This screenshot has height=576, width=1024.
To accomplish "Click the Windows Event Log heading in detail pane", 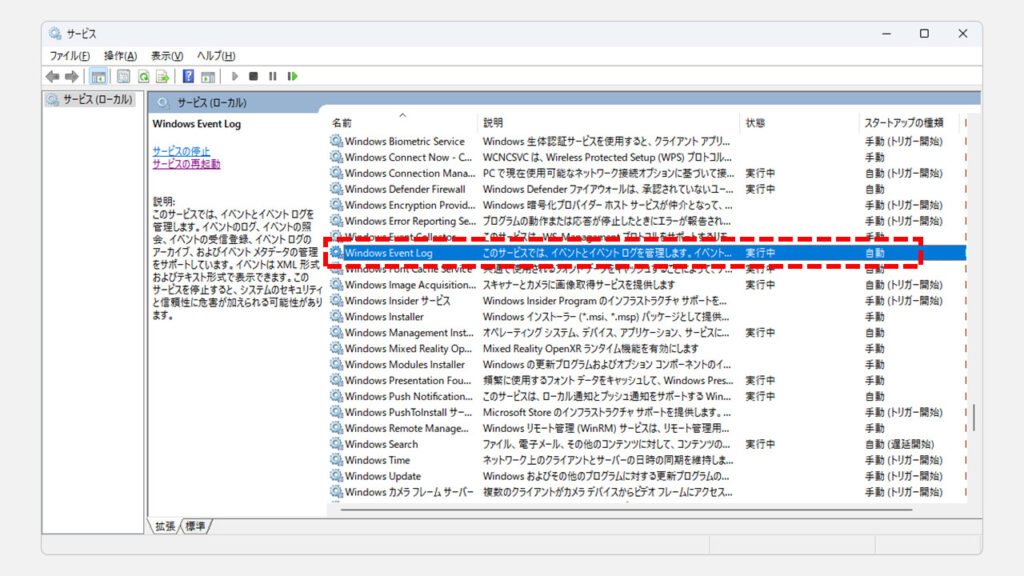I will point(197,123).
